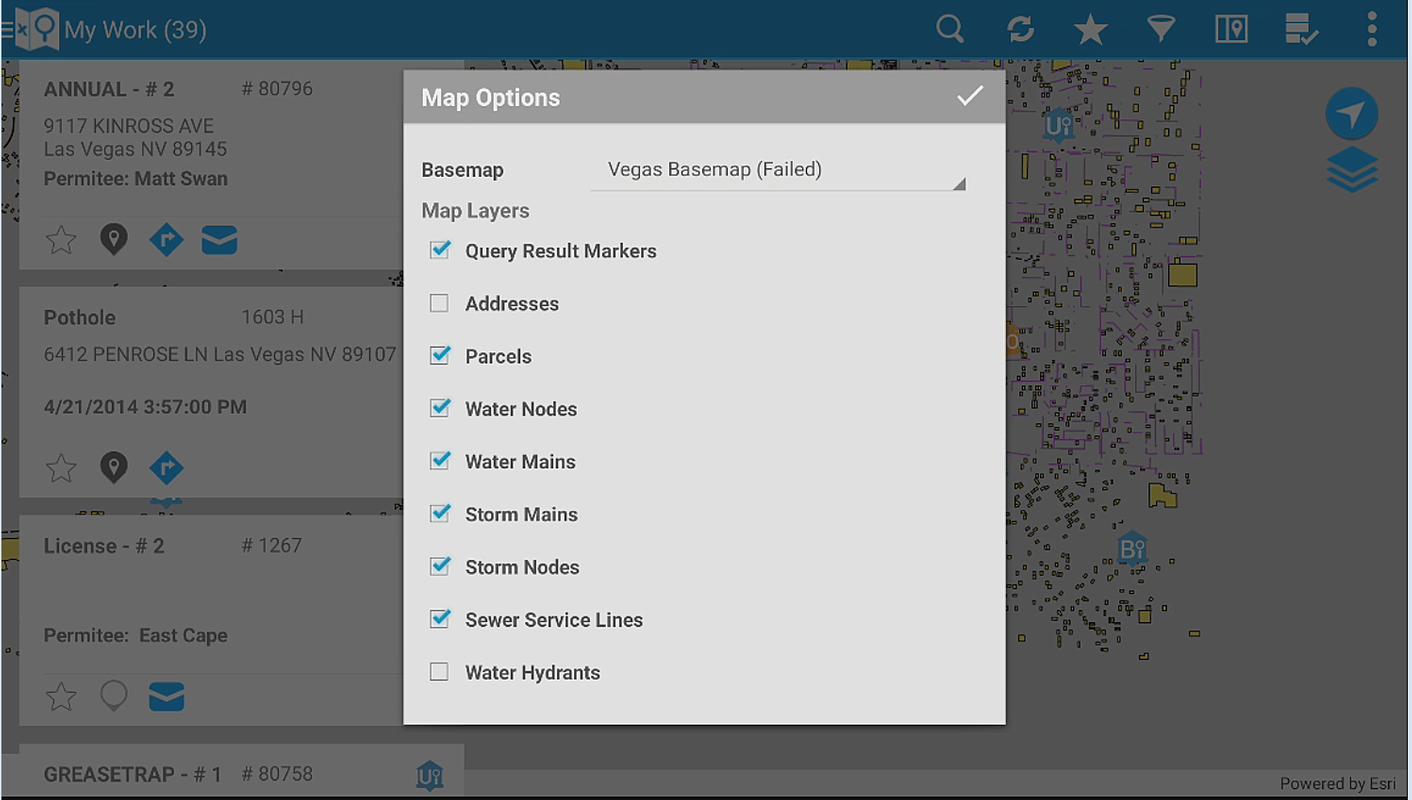Tap the My Work (39) title
The image size is (1412, 800).
coord(135,30)
